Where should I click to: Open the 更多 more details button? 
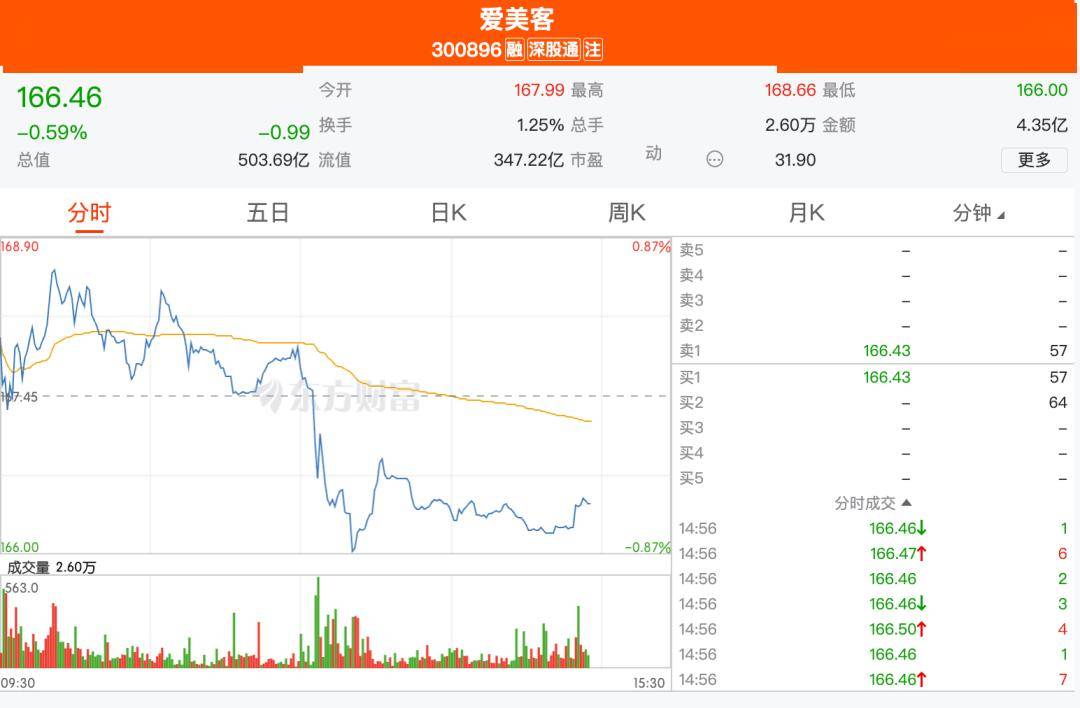click(x=1034, y=160)
